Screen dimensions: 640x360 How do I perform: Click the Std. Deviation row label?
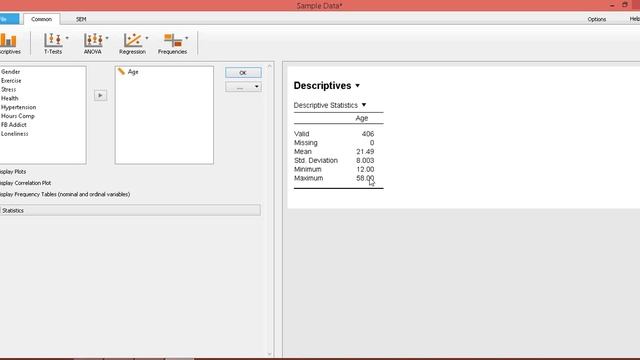tap(316, 160)
